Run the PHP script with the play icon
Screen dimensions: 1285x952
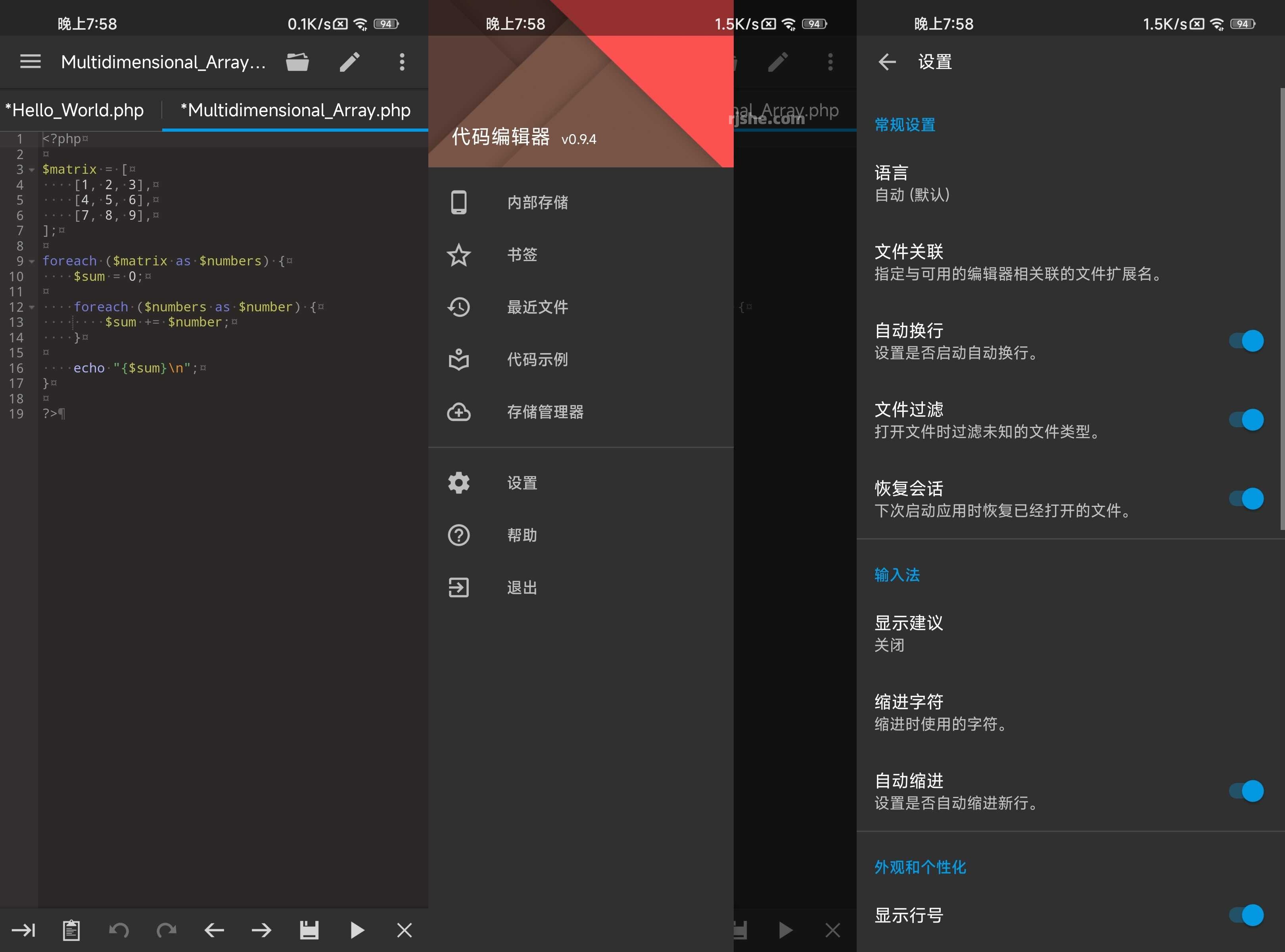357,929
